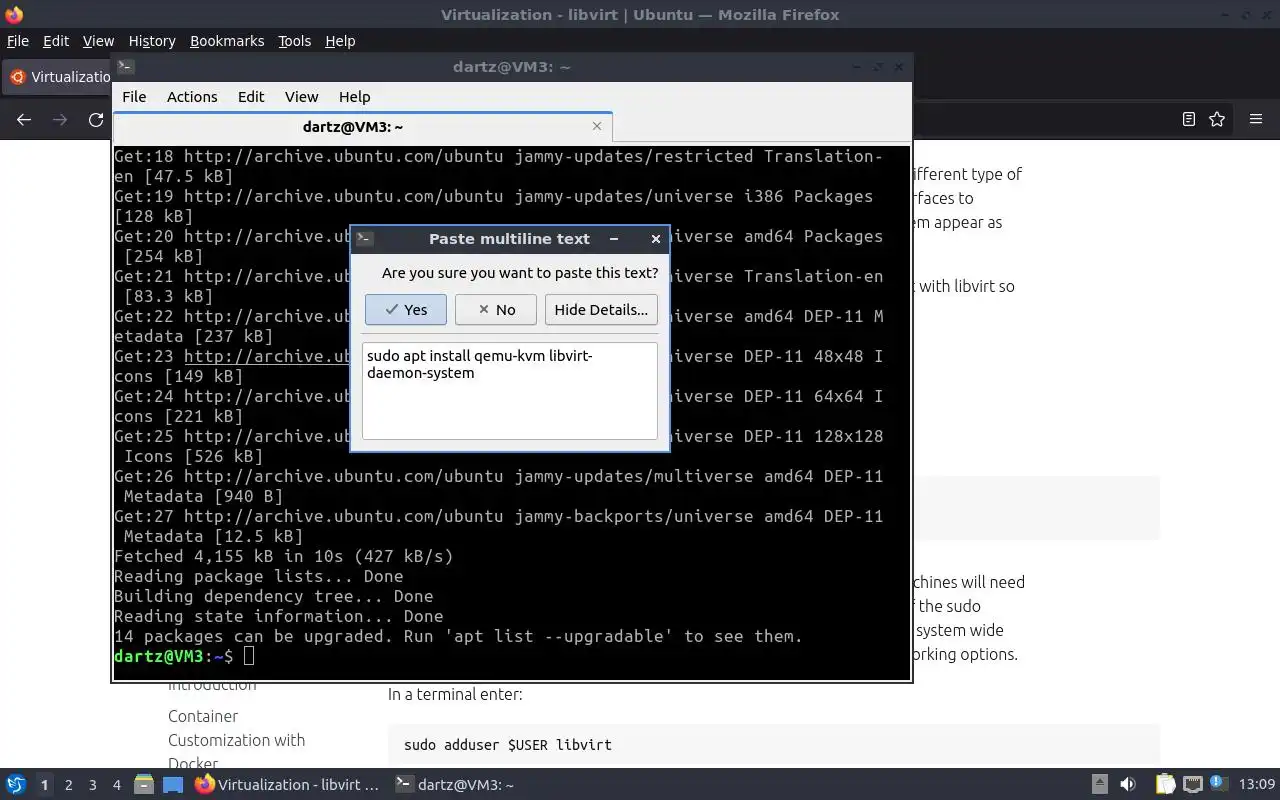This screenshot has height=800, width=1280.
Task: Minimize the Paste multiline text dialog
Action: tap(614, 239)
